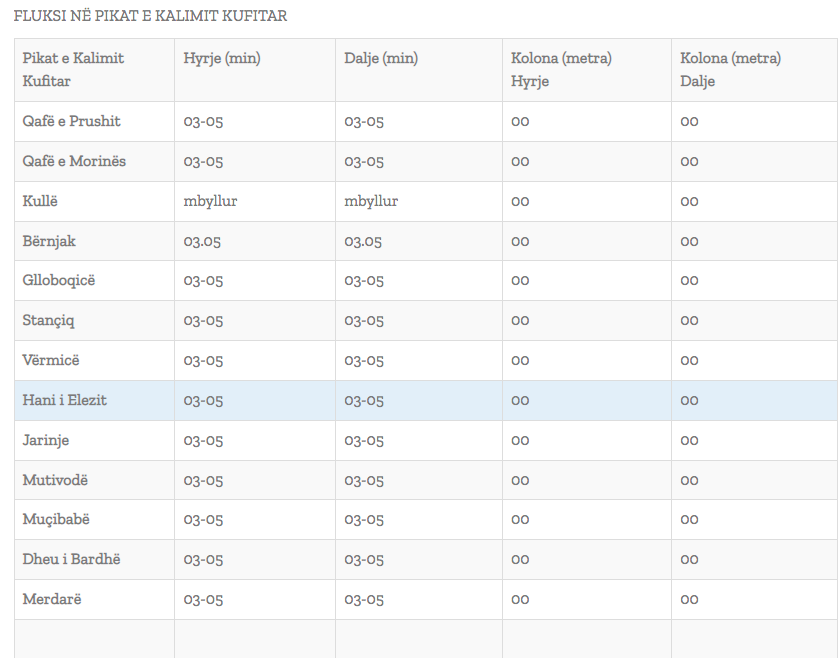Select the Muçibabë crossing name
840x658 pixels.
[x=56, y=519]
